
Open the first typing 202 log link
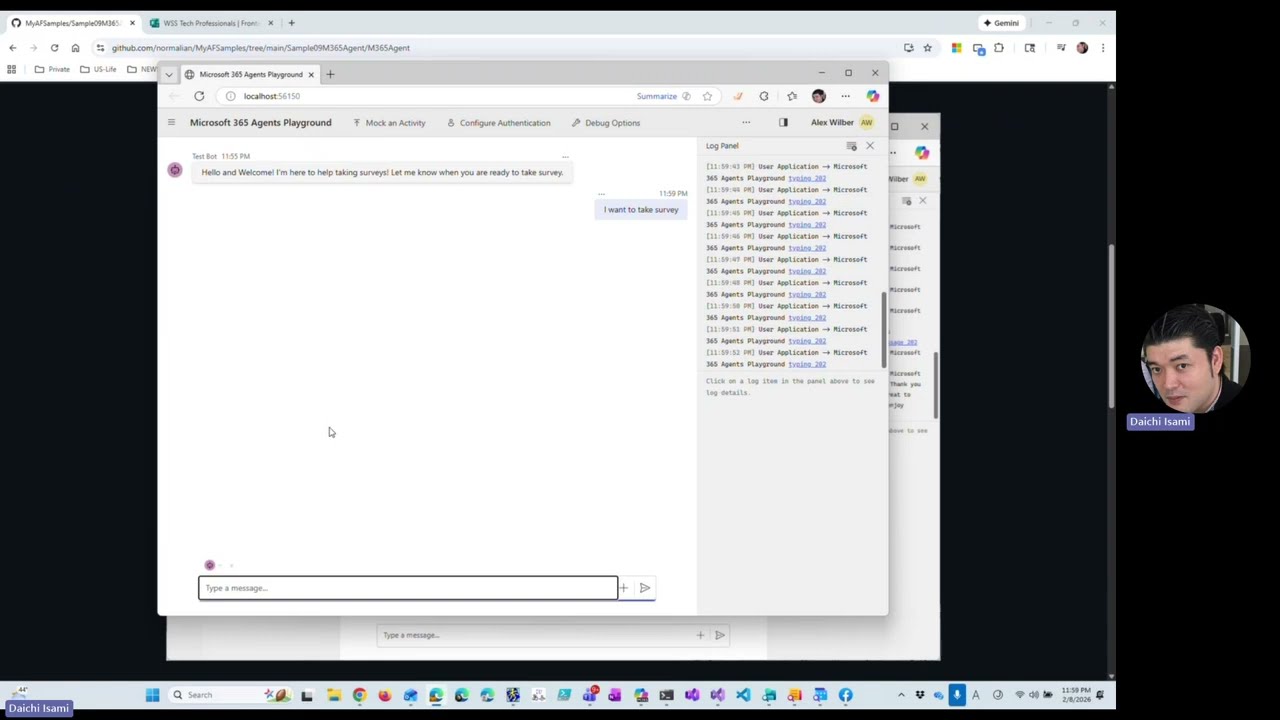(x=807, y=178)
